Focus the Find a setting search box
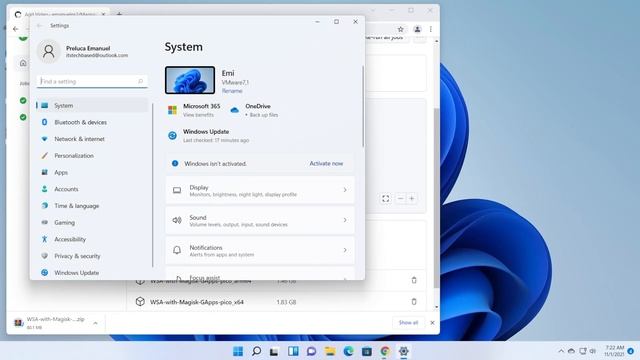 (x=92, y=81)
